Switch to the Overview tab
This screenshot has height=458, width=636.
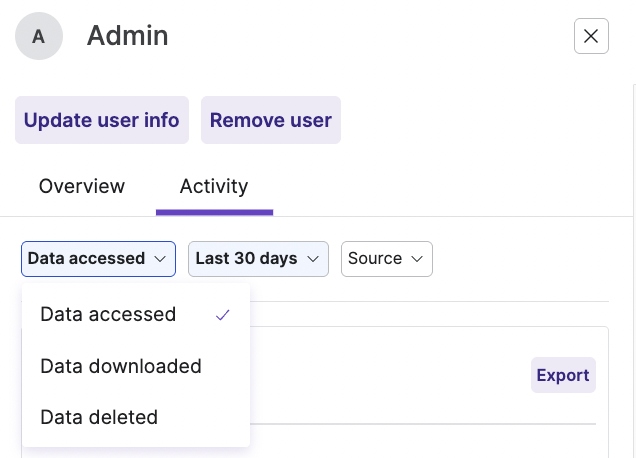click(x=82, y=186)
